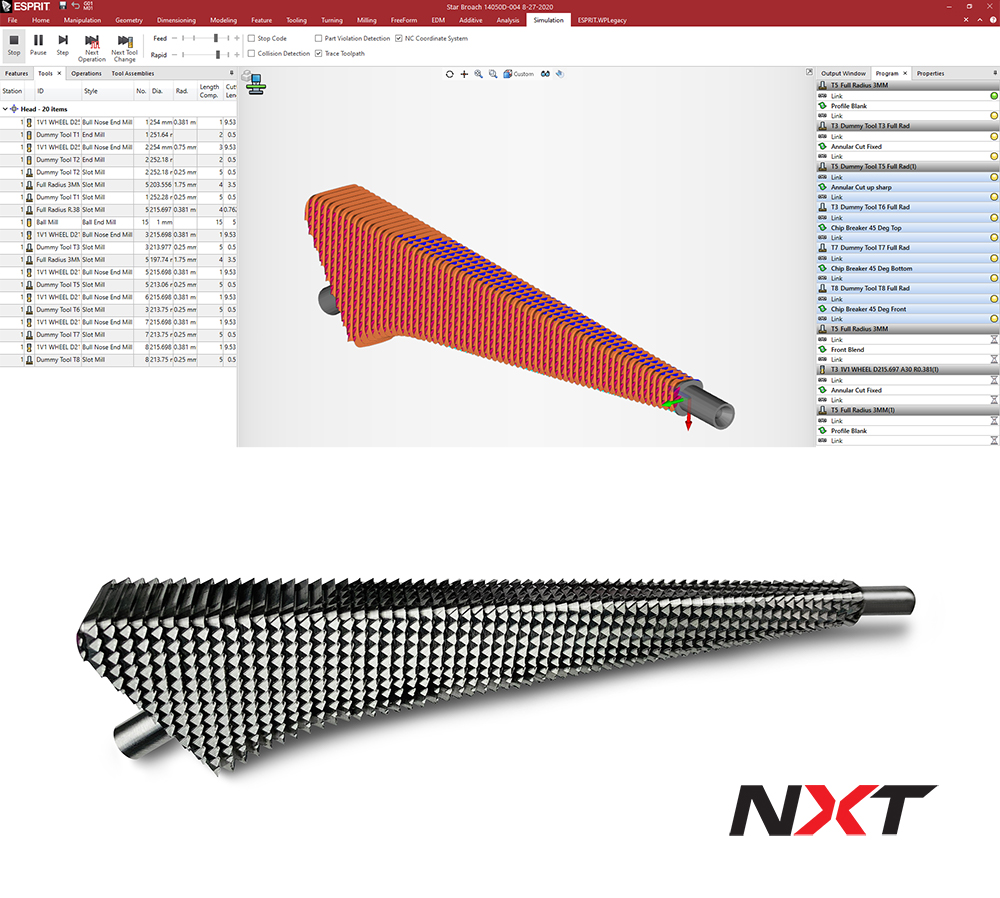Sort tools by Dia. column header
1000x898 pixels.
(161, 91)
